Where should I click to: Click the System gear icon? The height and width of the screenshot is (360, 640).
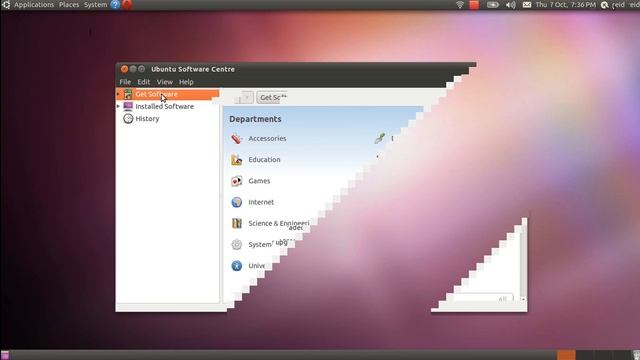(x=237, y=244)
